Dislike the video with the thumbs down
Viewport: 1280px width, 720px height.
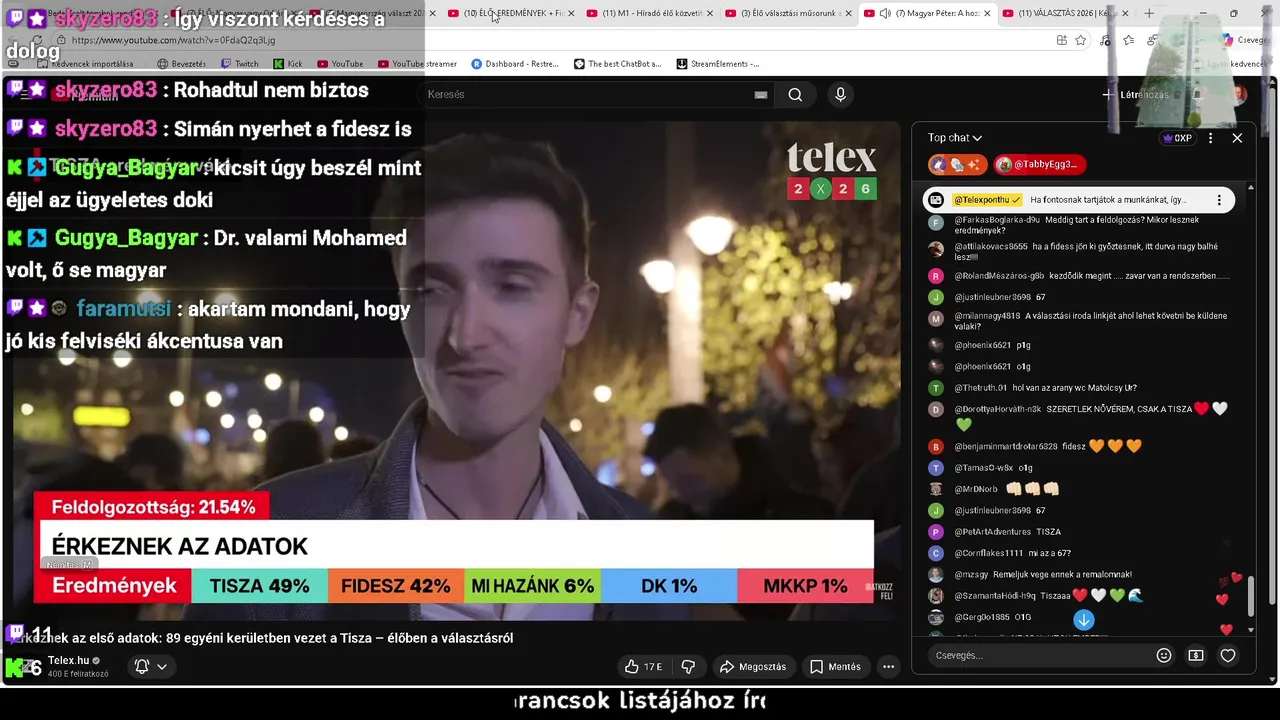click(688, 666)
